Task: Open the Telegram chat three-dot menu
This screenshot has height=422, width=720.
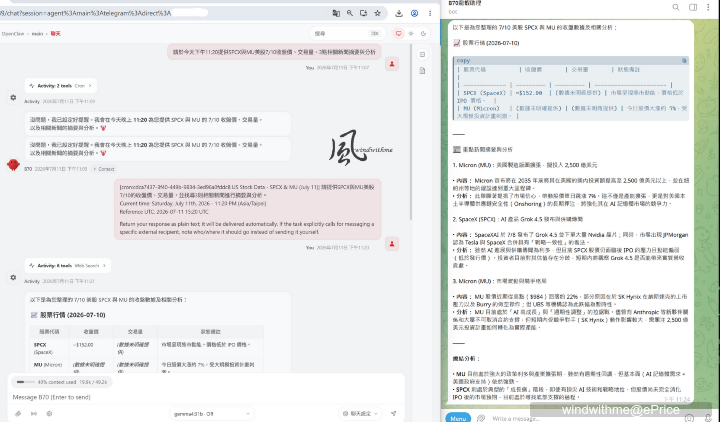Action: (x=708, y=7)
